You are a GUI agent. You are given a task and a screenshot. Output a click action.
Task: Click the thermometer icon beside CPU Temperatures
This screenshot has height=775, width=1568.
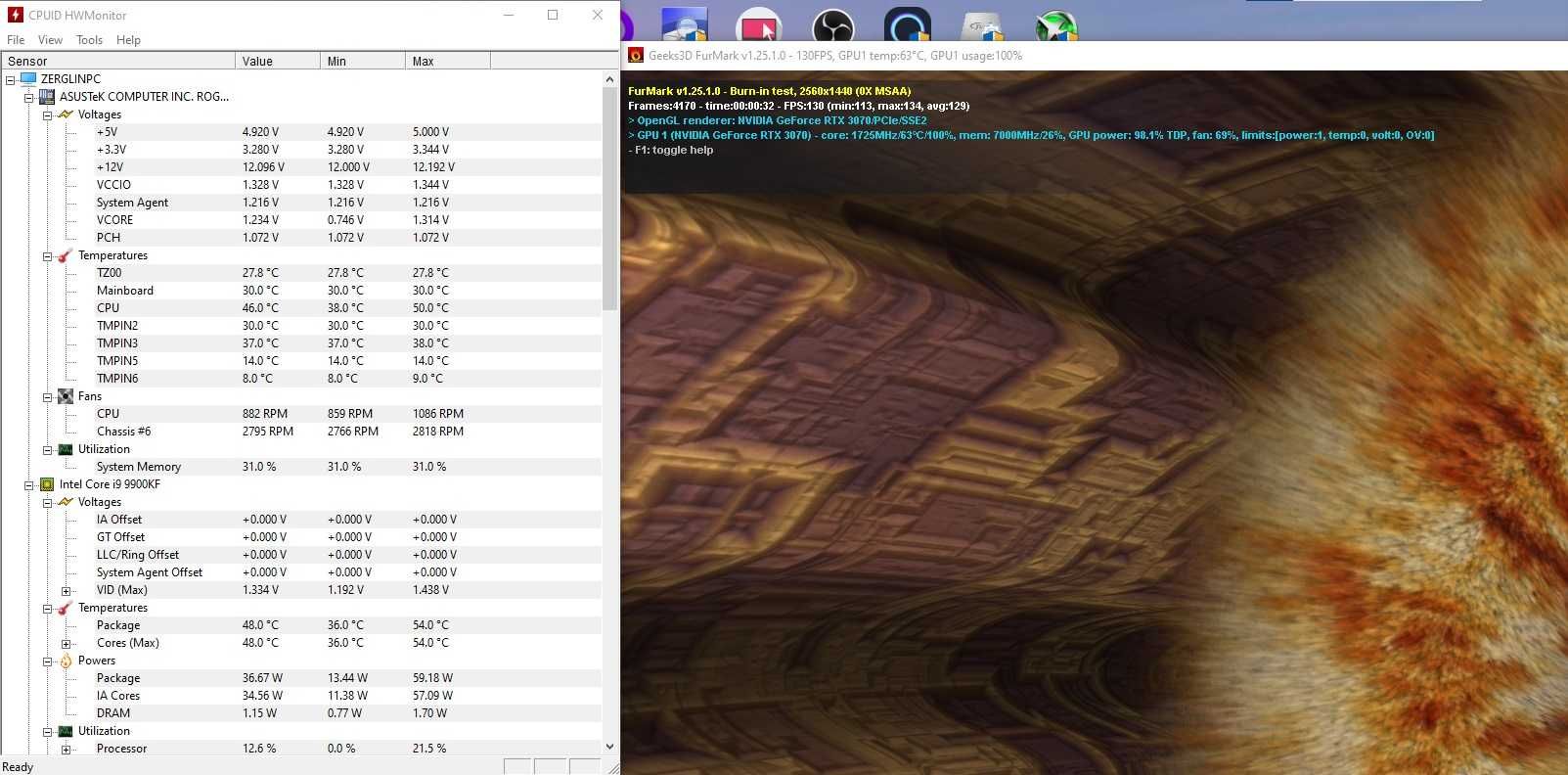pos(66,608)
